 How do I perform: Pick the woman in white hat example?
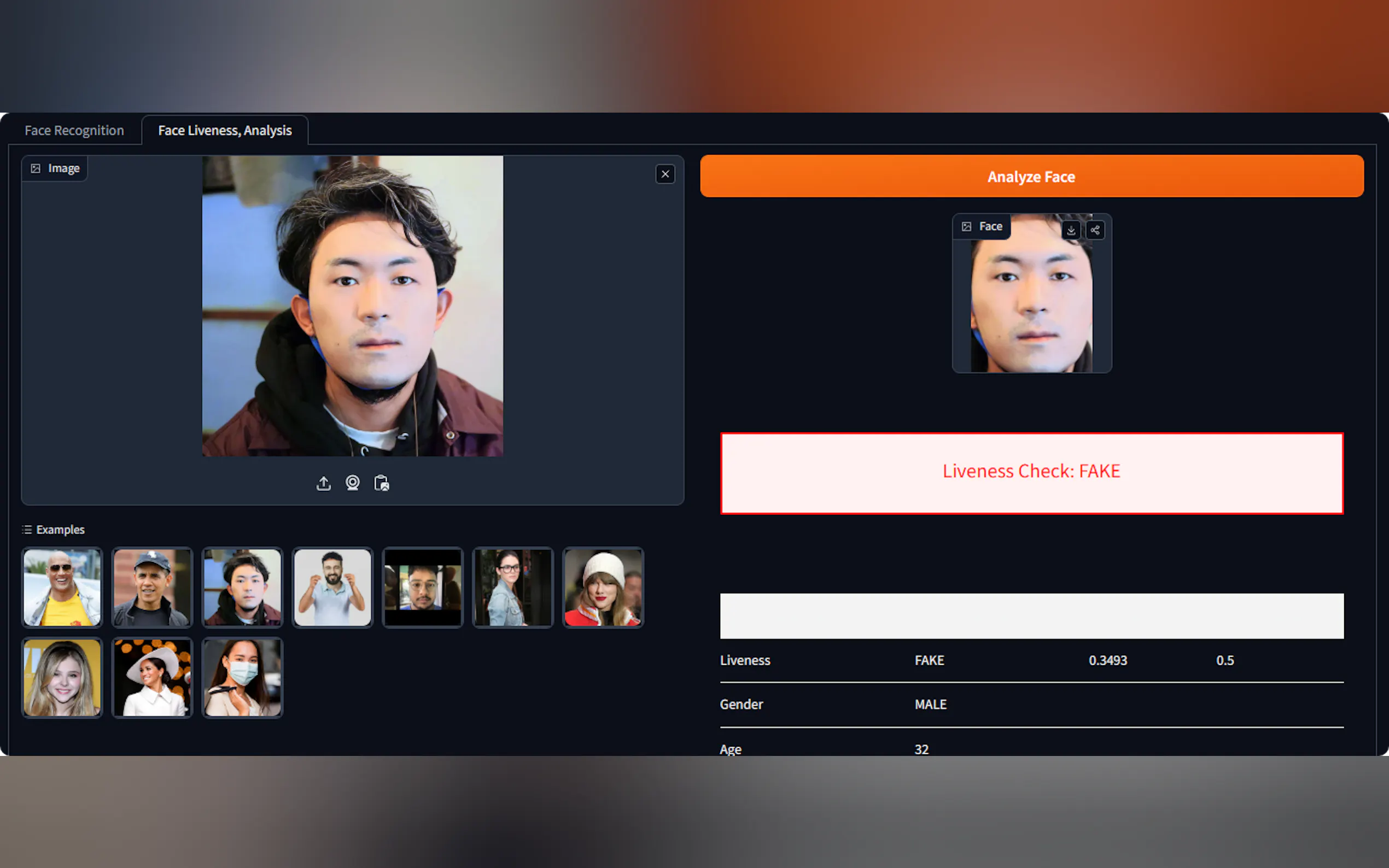click(152, 677)
